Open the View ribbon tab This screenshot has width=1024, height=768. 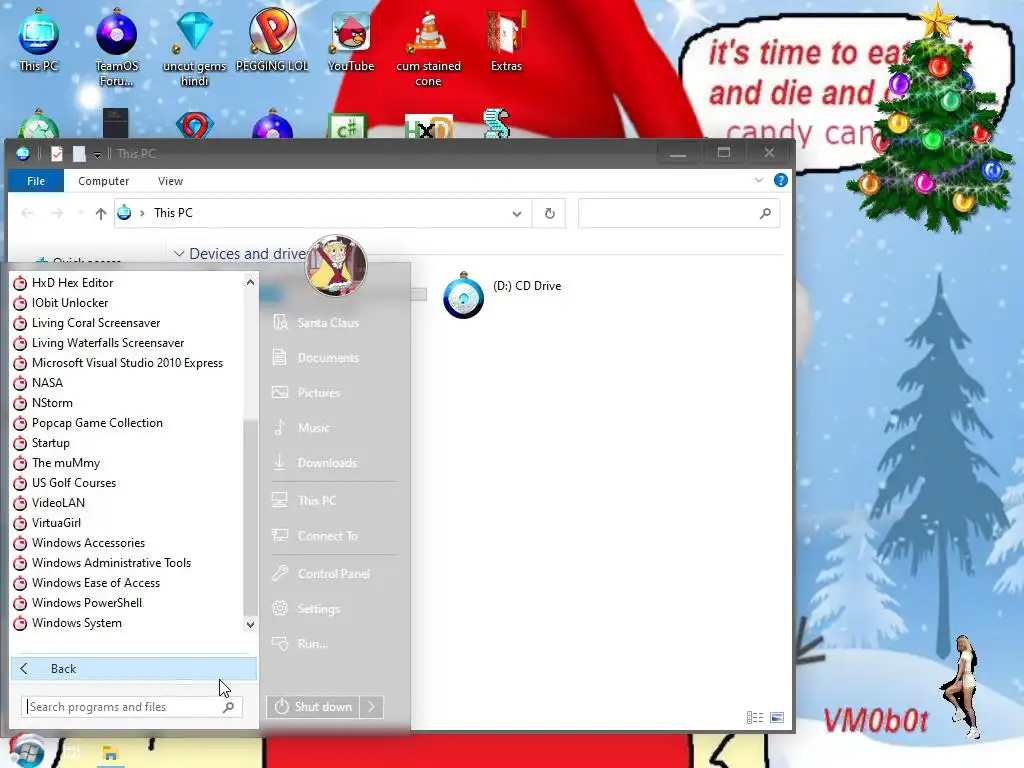[x=170, y=181]
